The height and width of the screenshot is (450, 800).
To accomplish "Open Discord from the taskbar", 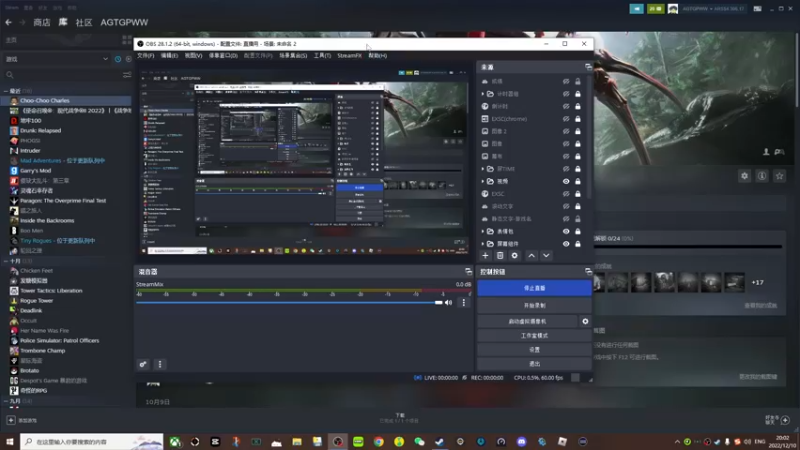I will (521, 442).
